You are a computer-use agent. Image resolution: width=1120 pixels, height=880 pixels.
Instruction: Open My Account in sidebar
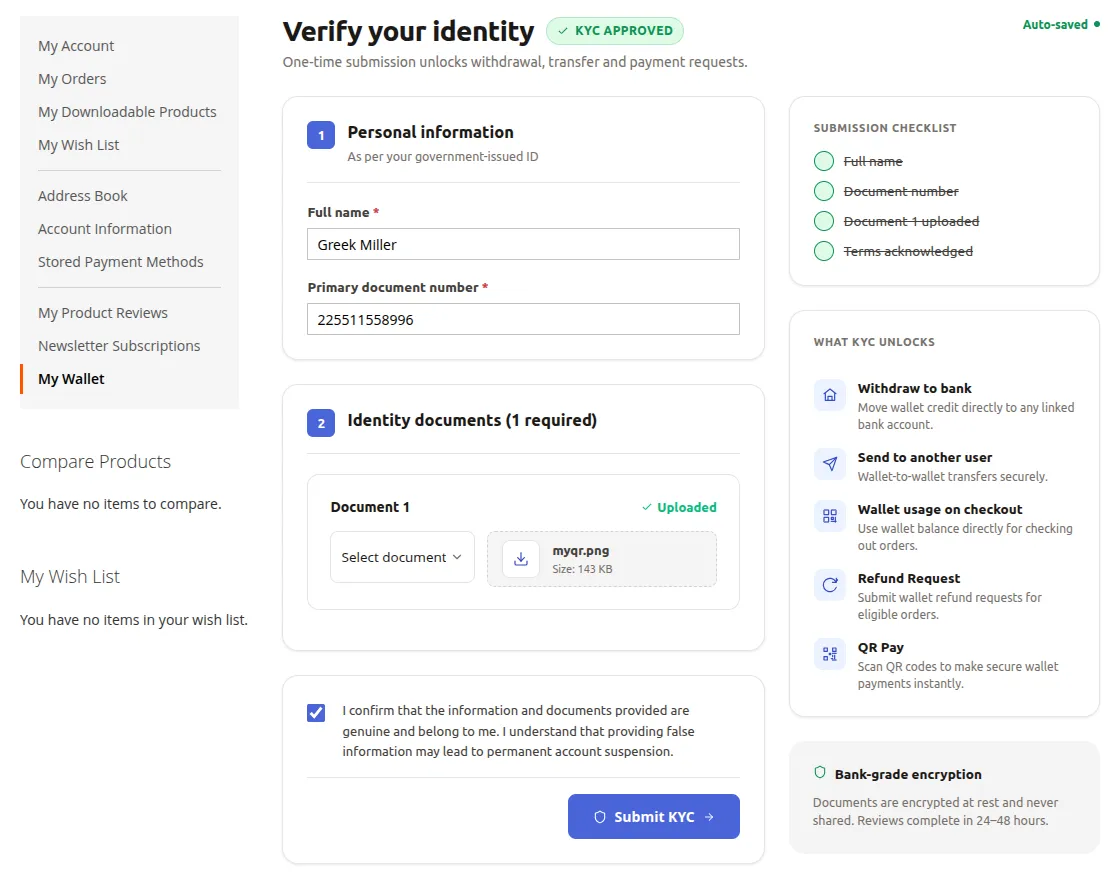pyautogui.click(x=76, y=46)
